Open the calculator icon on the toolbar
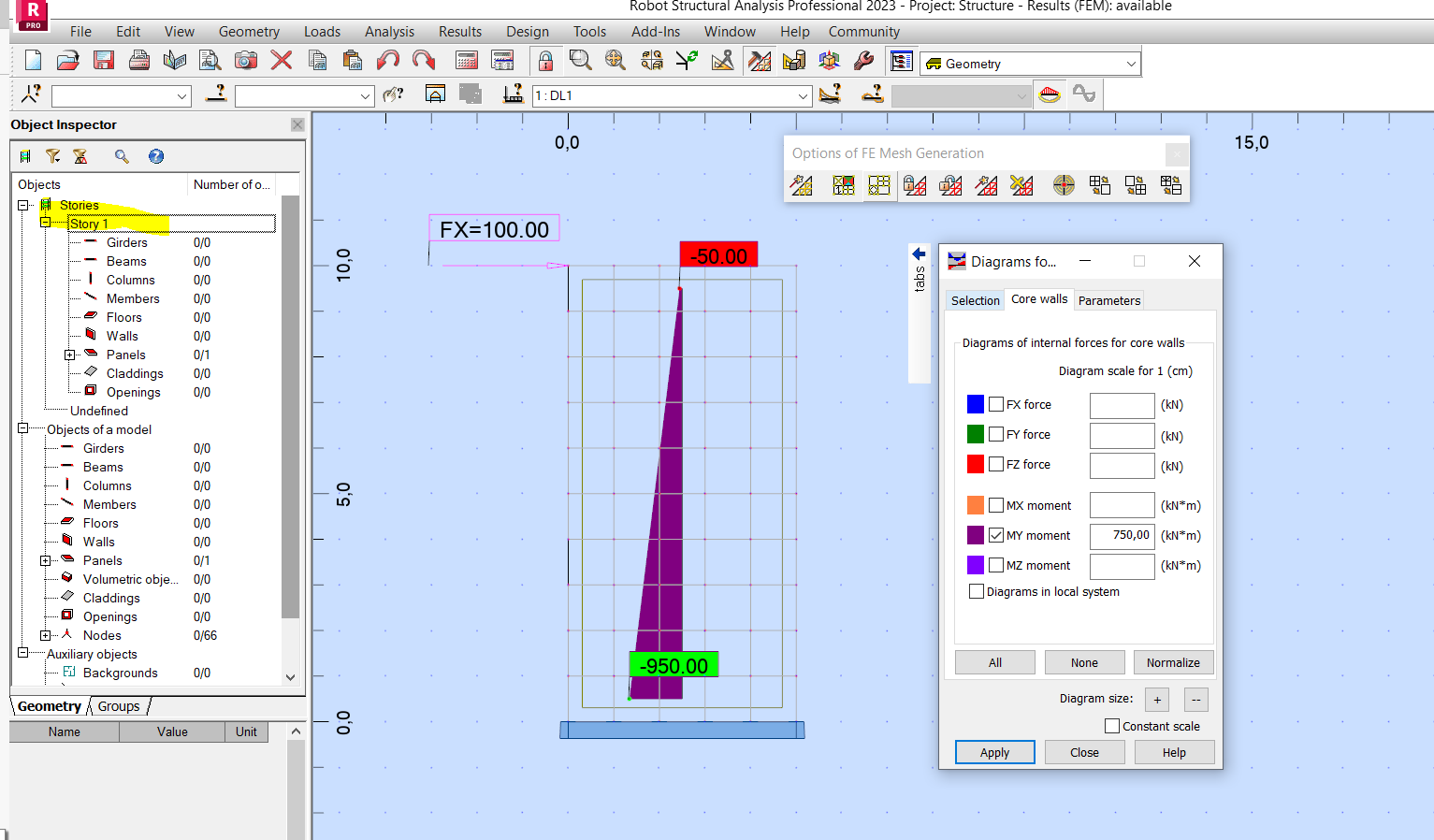 pos(466,60)
